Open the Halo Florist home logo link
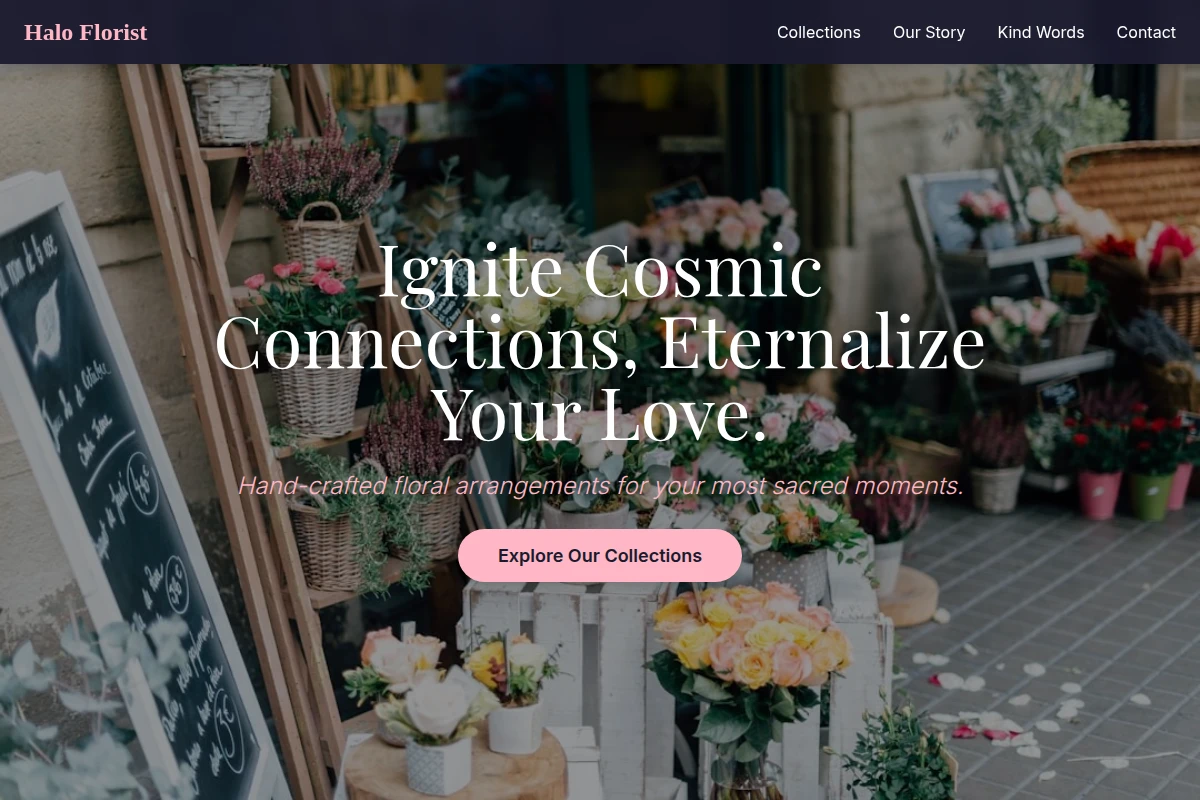The image size is (1200, 800). (85, 32)
